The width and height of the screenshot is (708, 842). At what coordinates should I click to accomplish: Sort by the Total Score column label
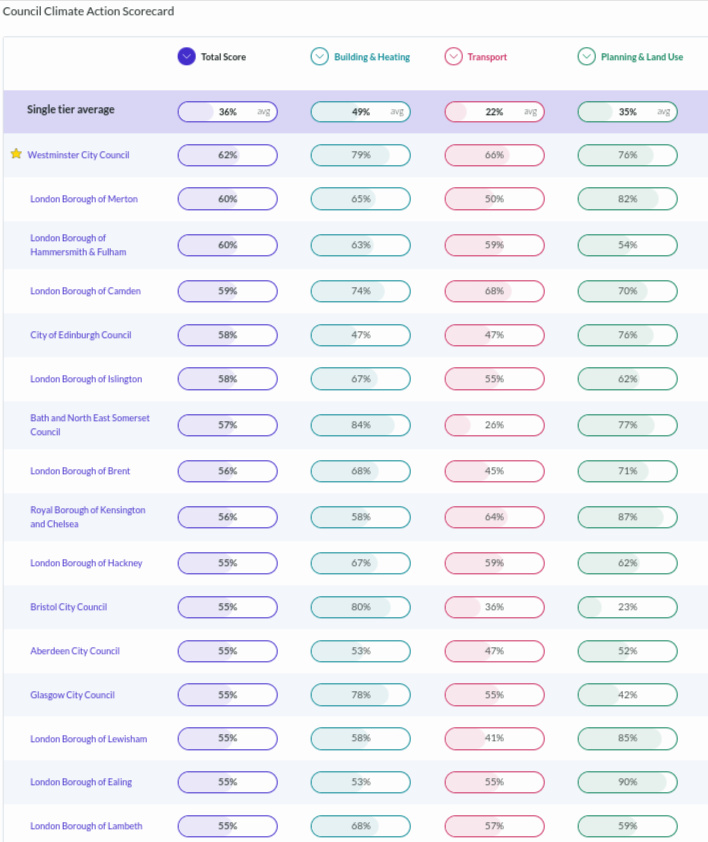click(223, 57)
